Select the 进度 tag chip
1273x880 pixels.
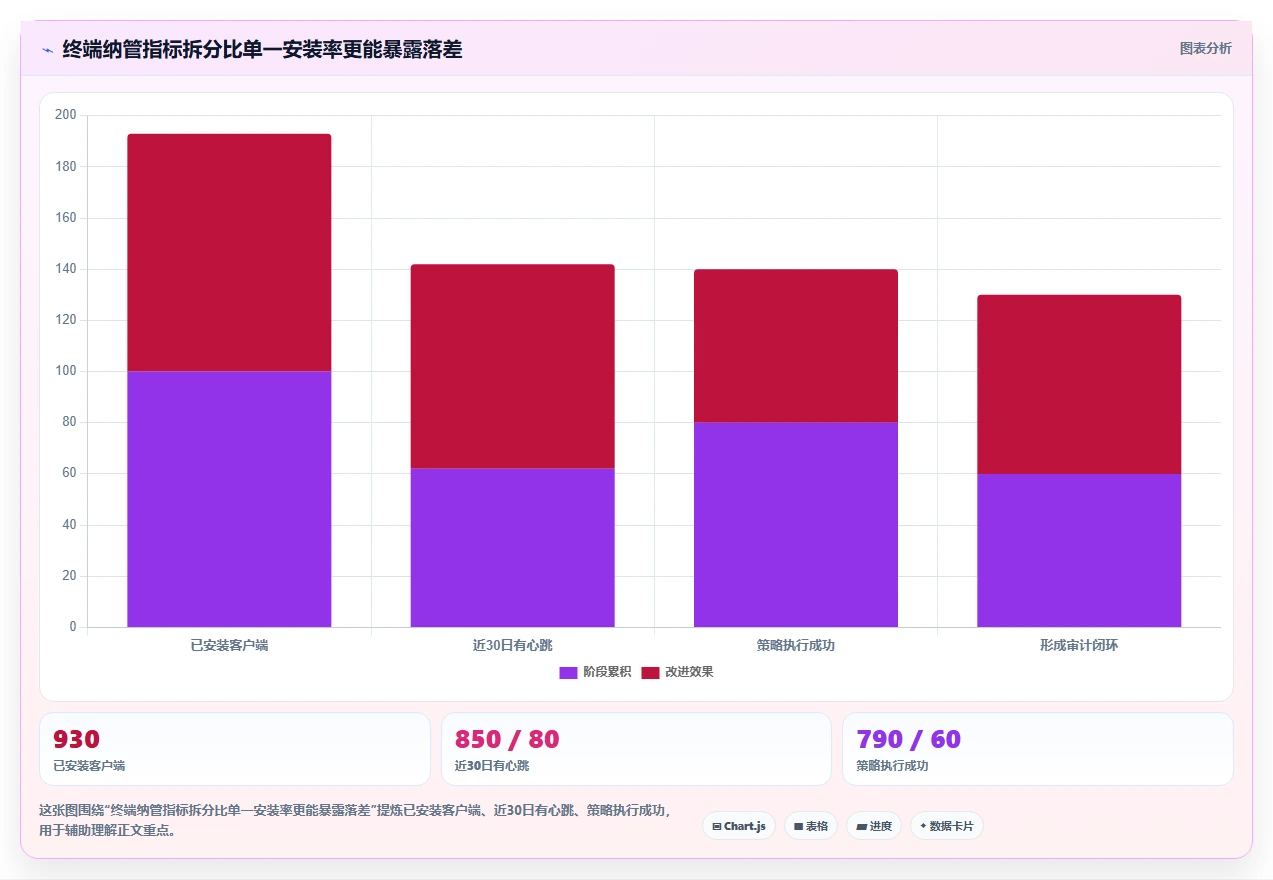[874, 826]
